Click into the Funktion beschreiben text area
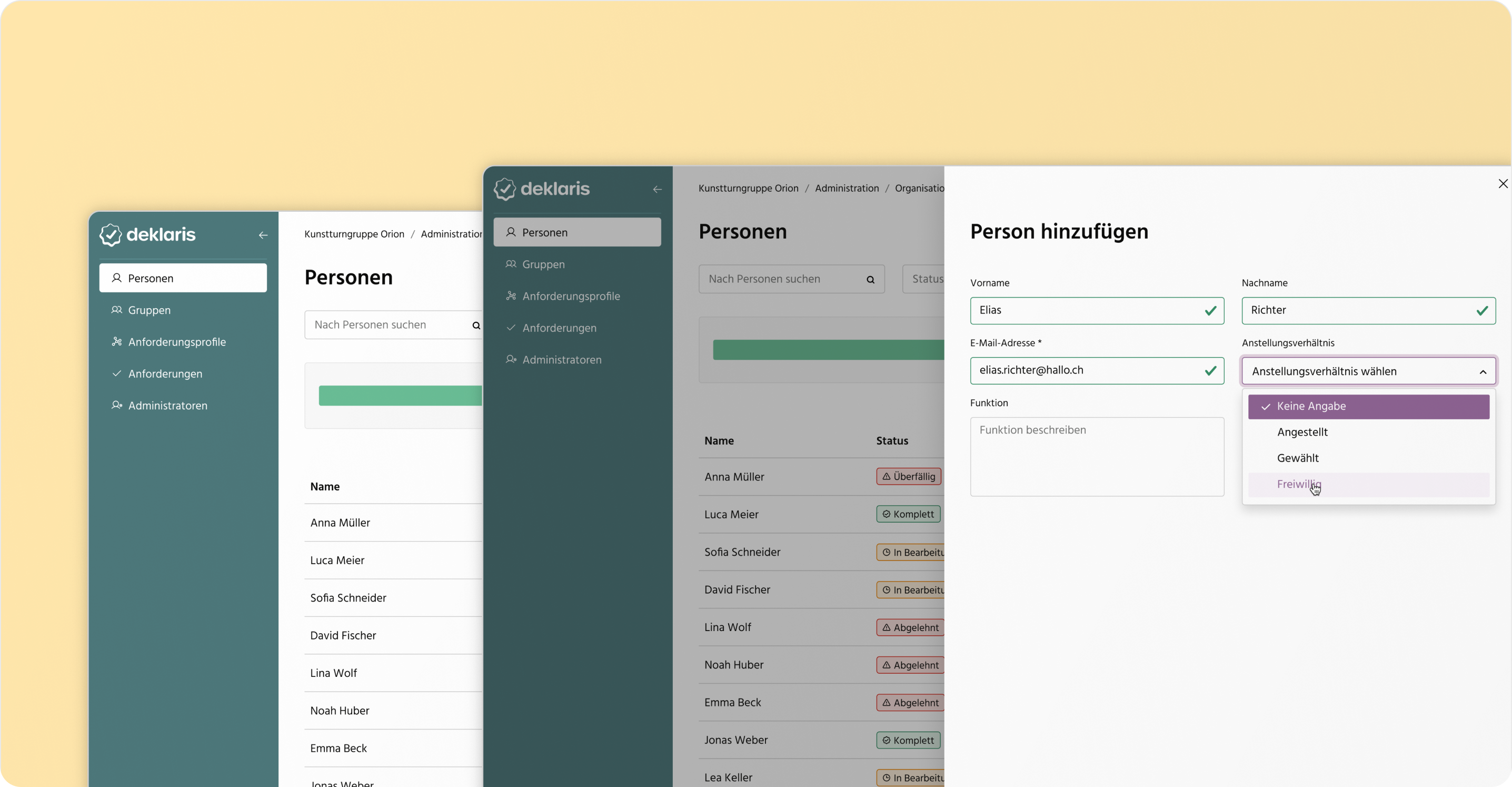 pos(1097,456)
